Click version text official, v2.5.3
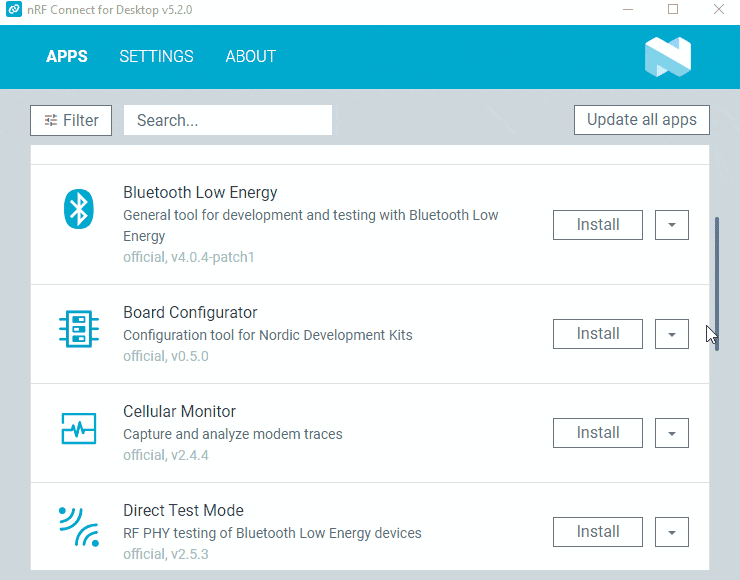Viewport: 740px width, 580px height. [x=166, y=554]
